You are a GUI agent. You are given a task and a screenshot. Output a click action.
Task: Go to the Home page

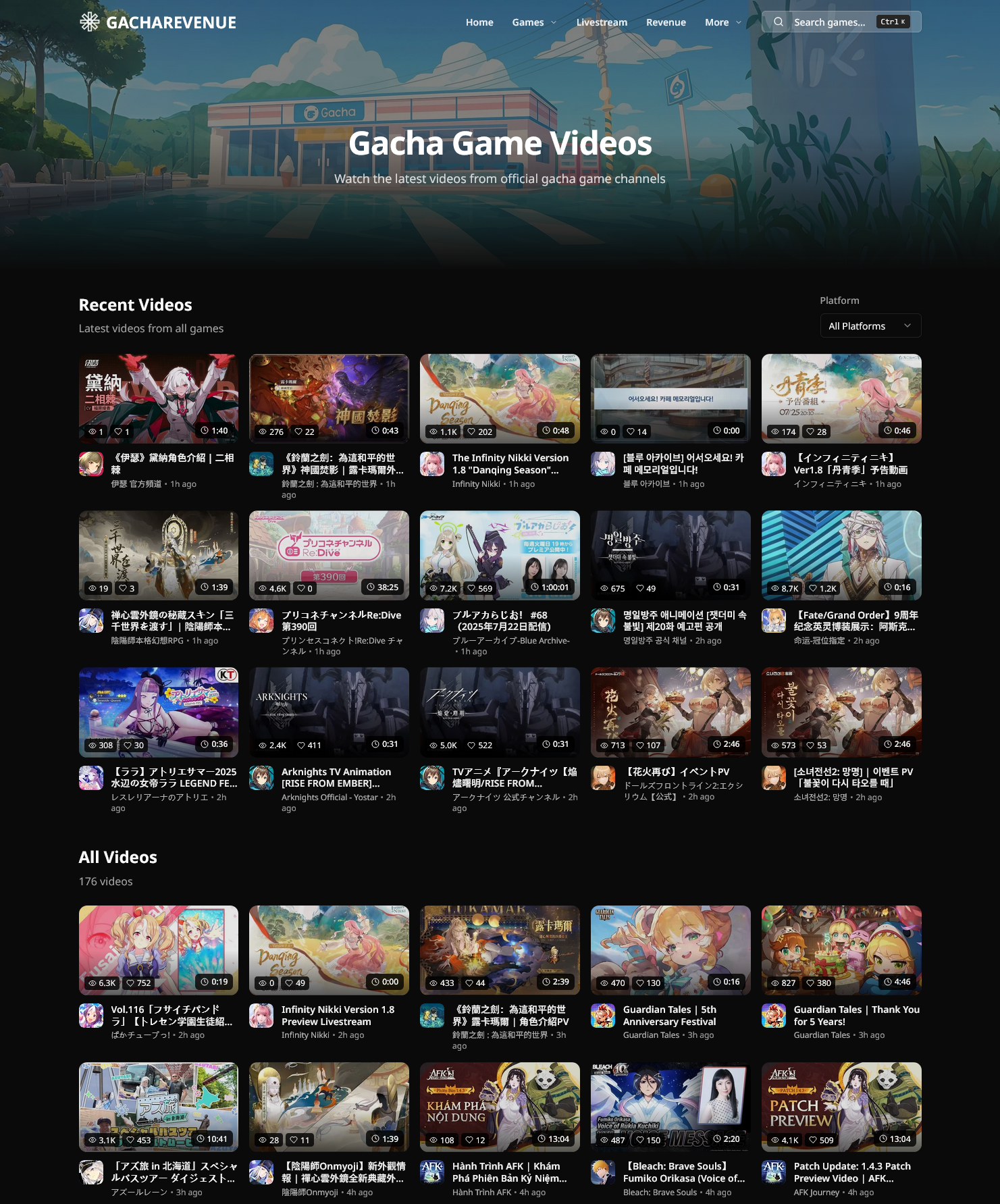coord(479,22)
